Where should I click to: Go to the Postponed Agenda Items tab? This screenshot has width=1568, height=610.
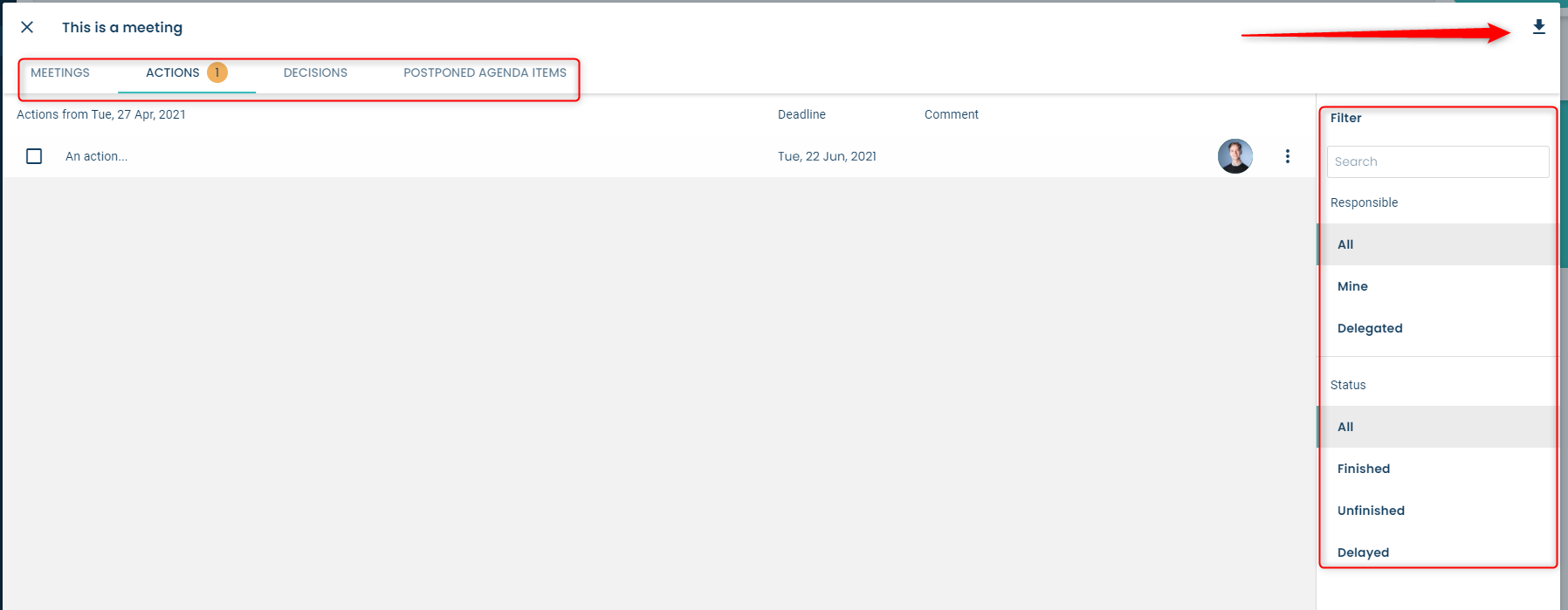pyautogui.click(x=485, y=72)
